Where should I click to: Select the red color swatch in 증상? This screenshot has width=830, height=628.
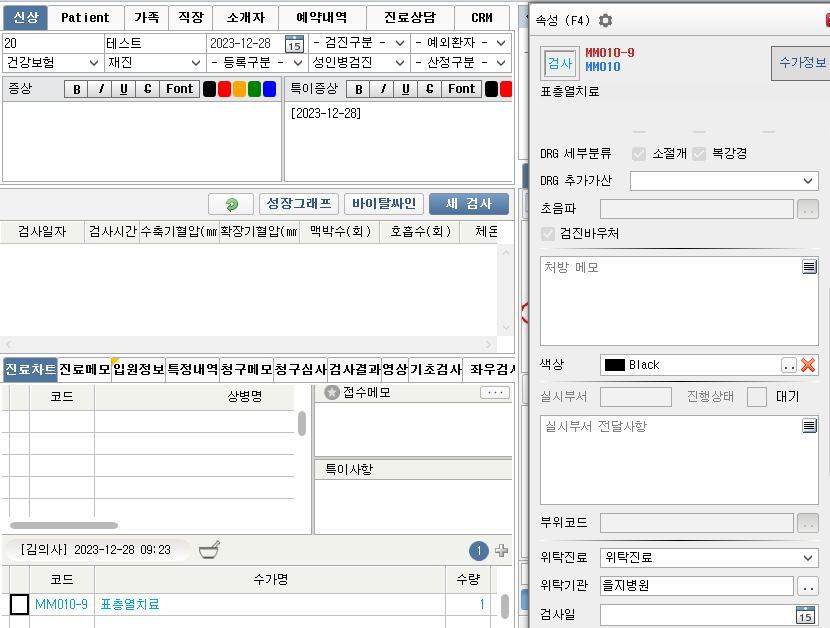click(x=224, y=89)
